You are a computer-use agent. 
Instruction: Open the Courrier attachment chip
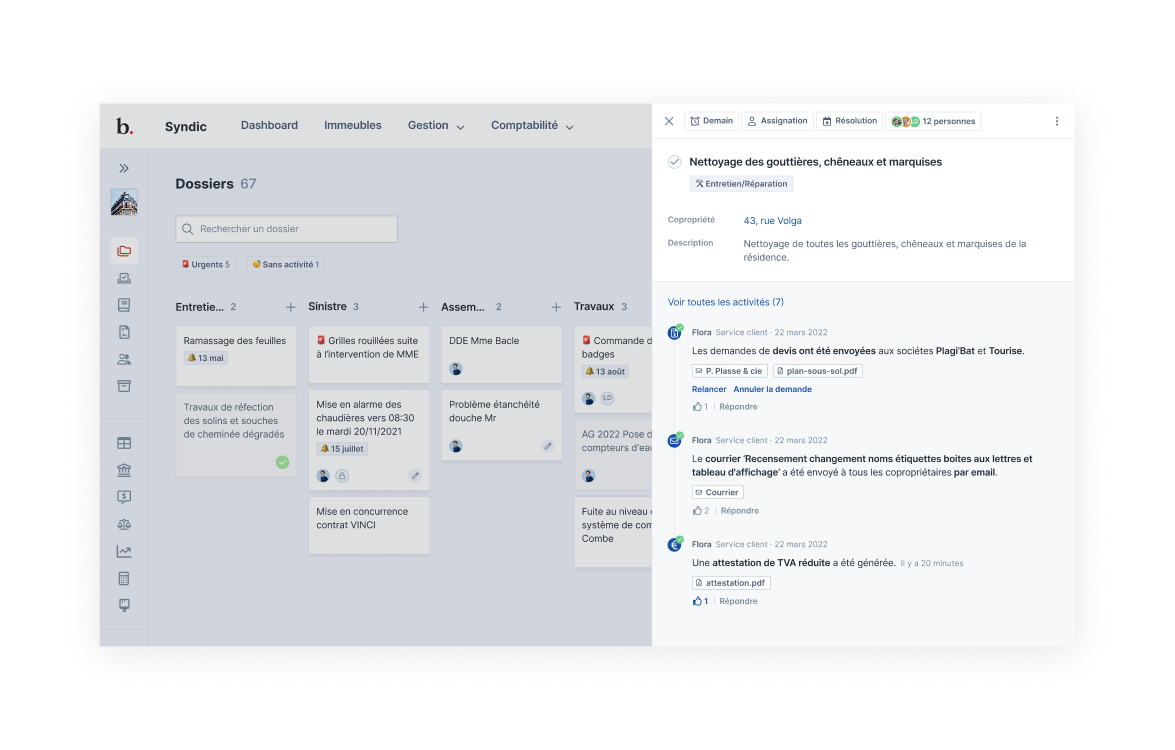[x=717, y=492]
